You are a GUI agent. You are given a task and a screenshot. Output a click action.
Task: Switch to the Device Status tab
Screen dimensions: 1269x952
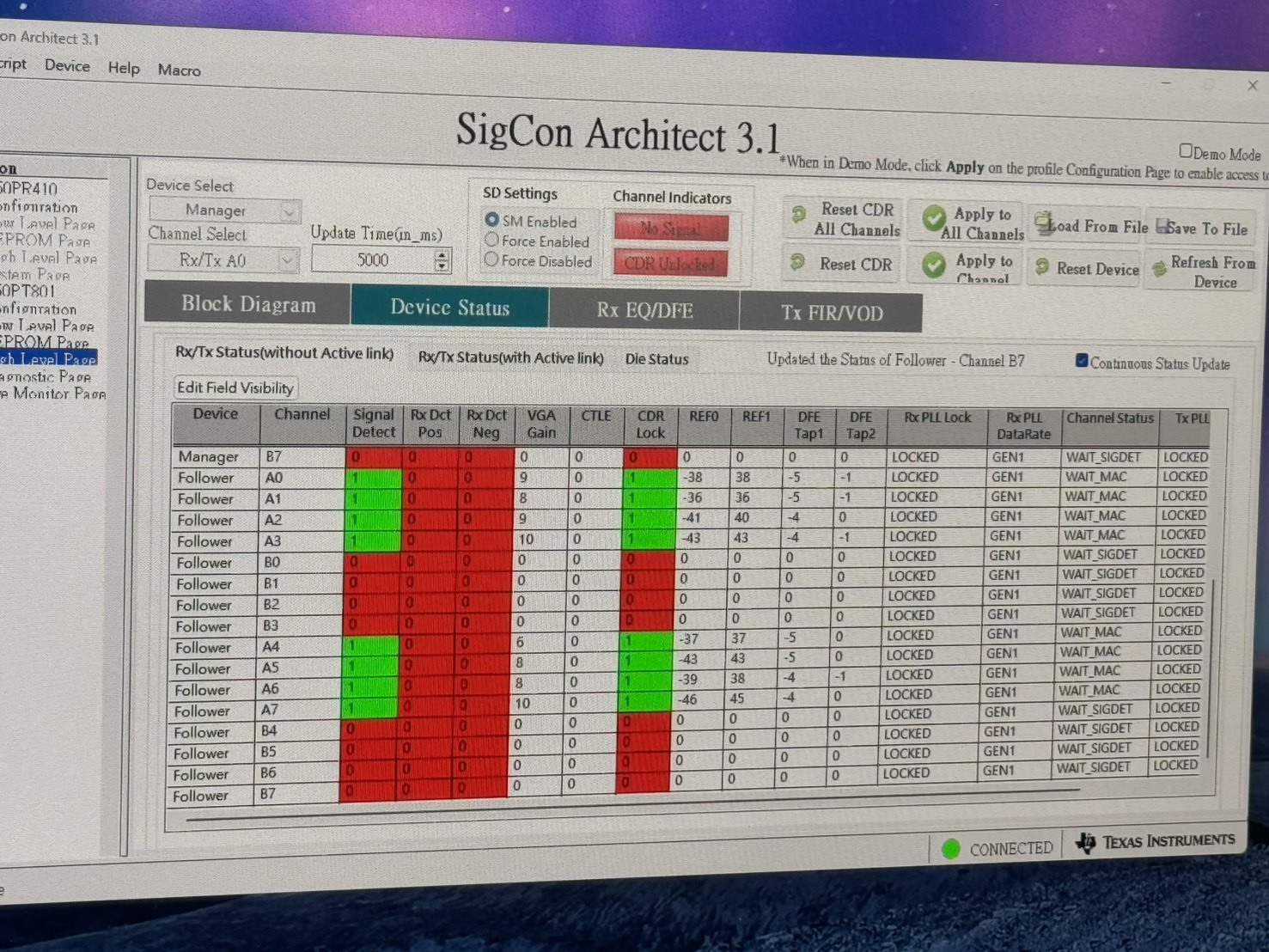[x=449, y=308]
